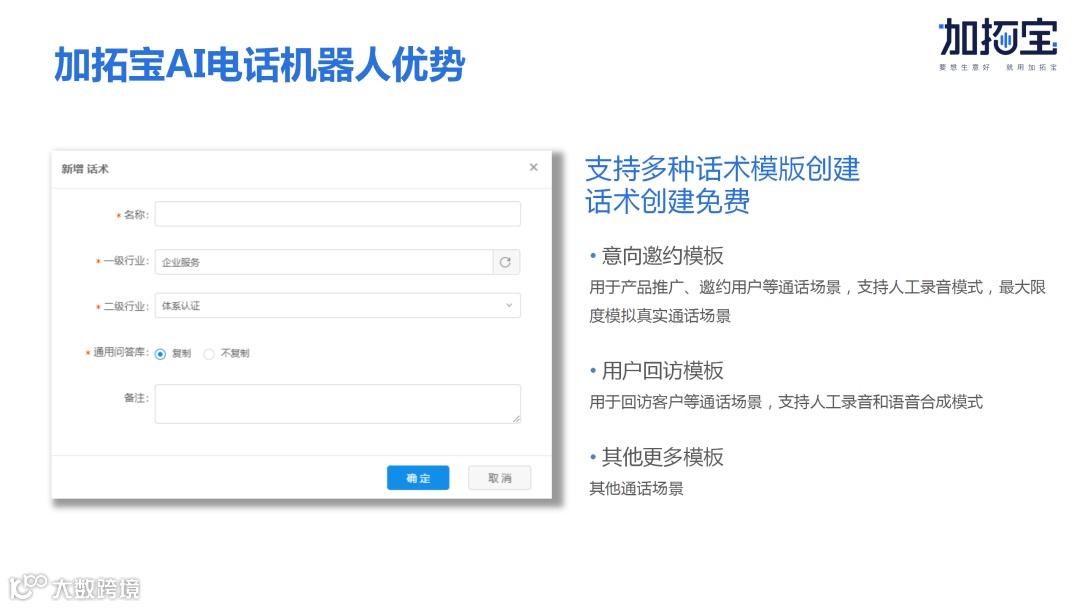Click the 名称 input field
Viewport: 1080px width, 608px height.
point(338,214)
